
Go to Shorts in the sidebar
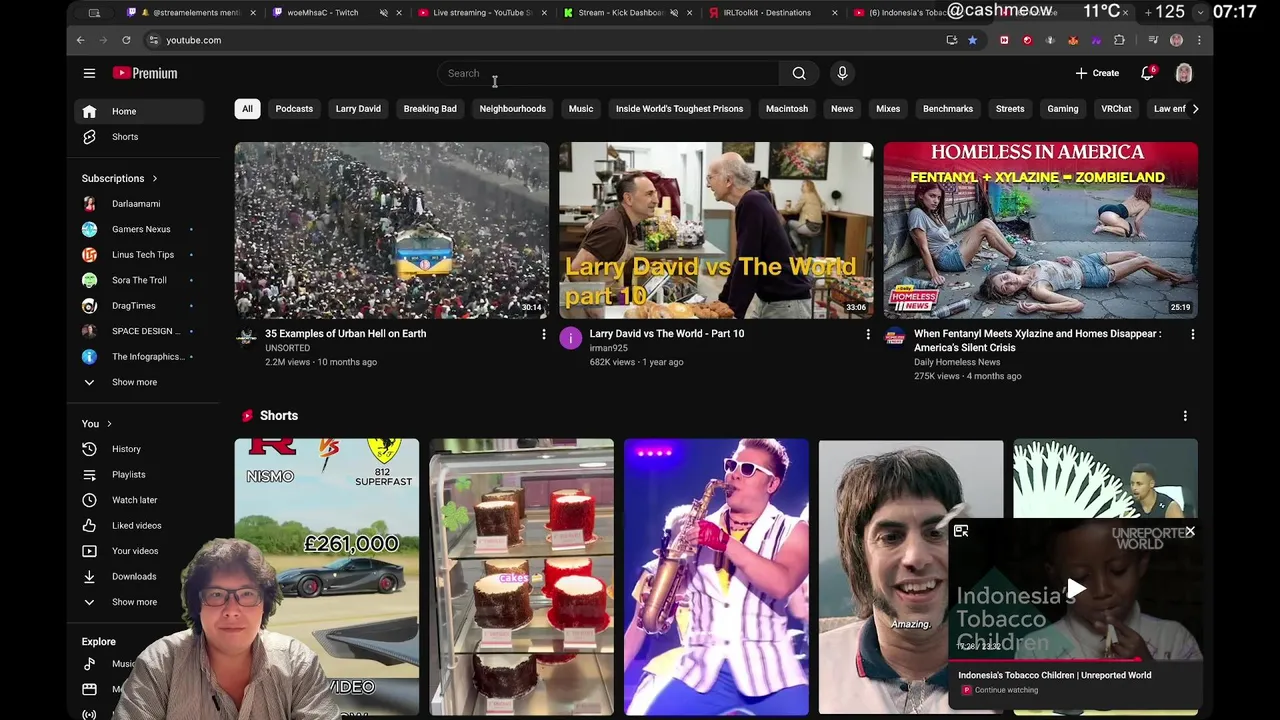125,136
